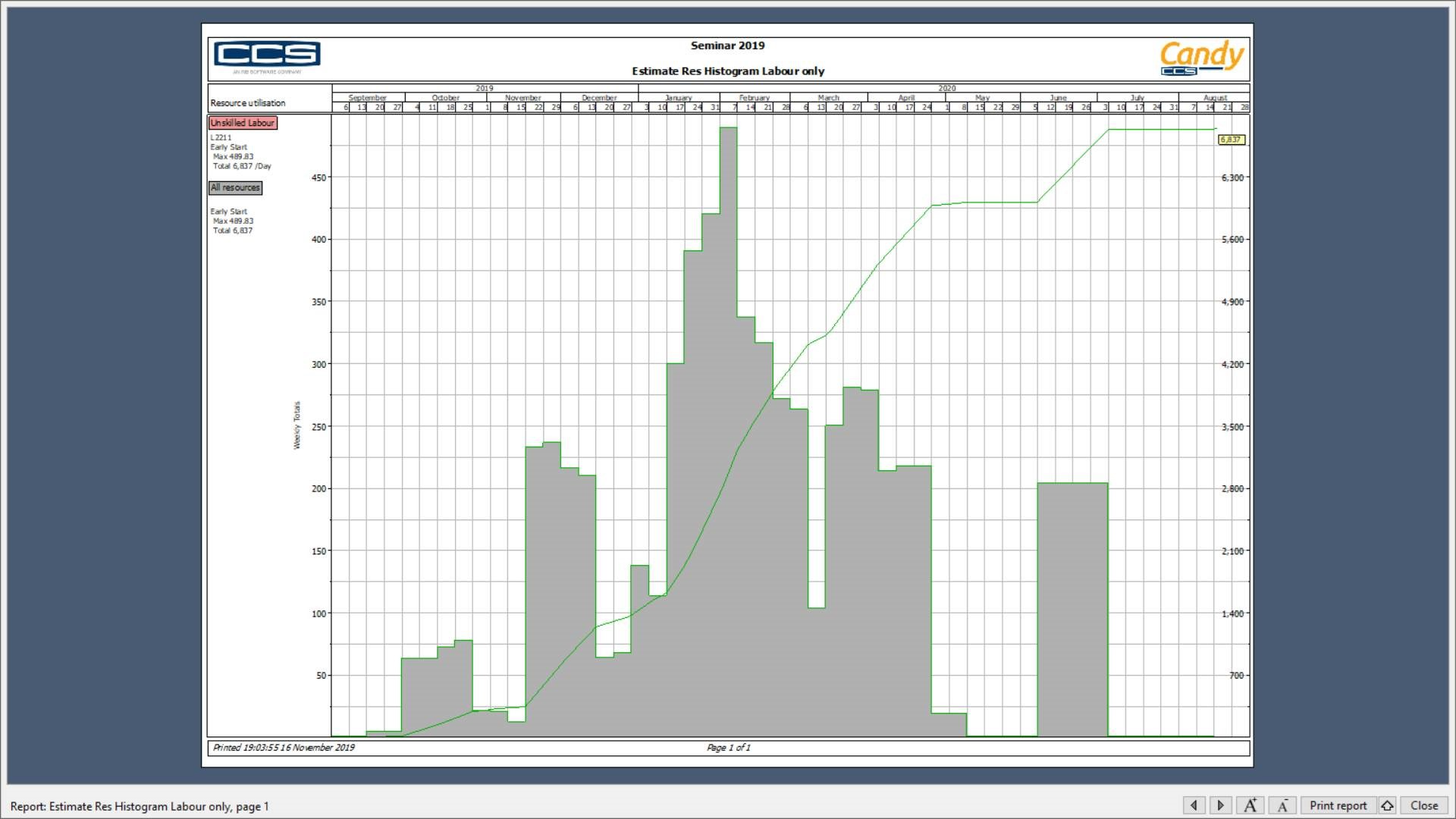Go to the previous report page arrow
This screenshot has width=1456, height=819.
pos(1194,805)
